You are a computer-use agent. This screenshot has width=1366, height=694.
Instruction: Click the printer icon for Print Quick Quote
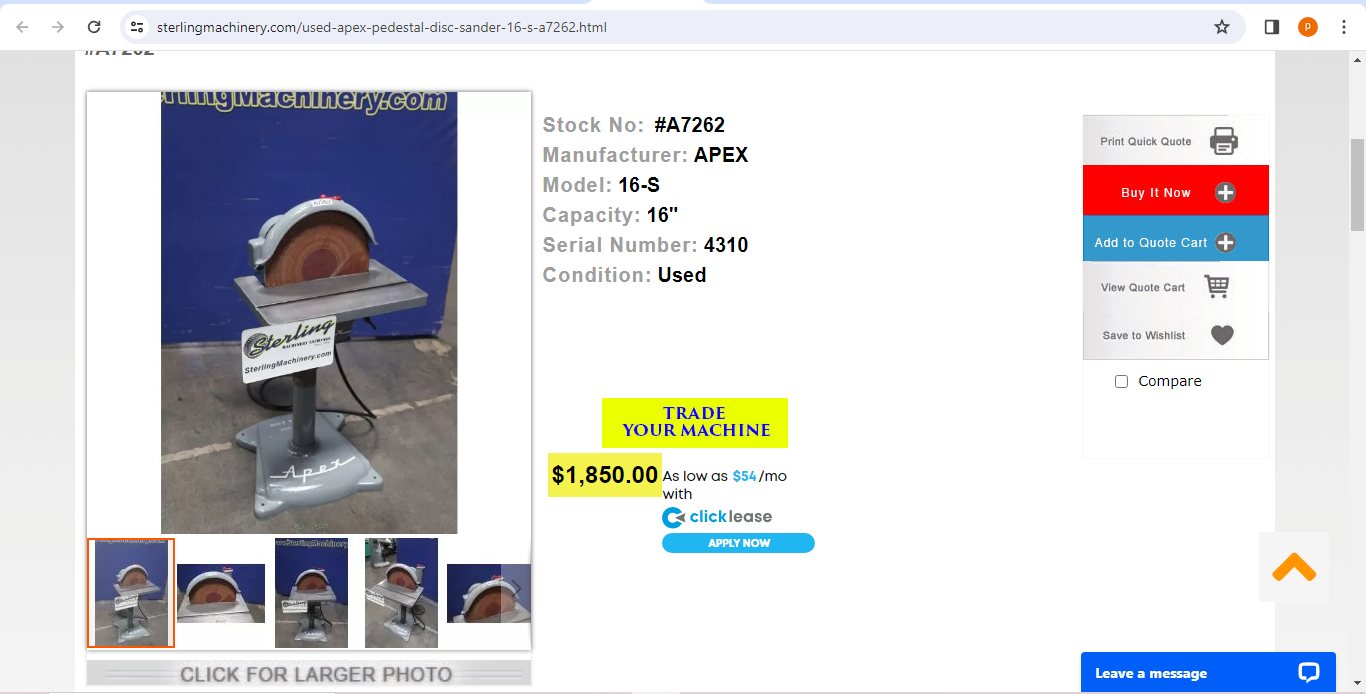pos(1224,141)
